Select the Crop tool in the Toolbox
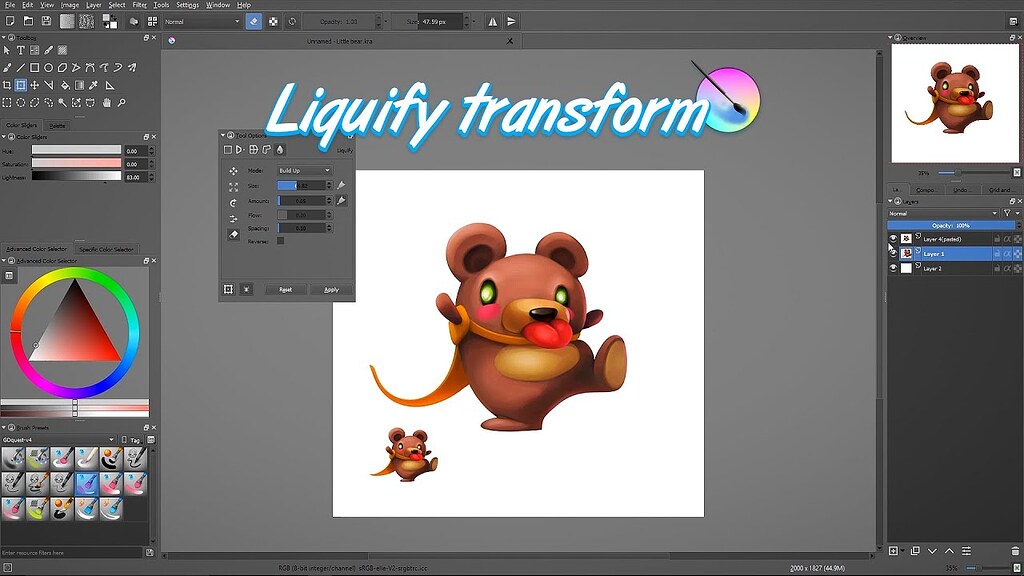 pos(7,85)
